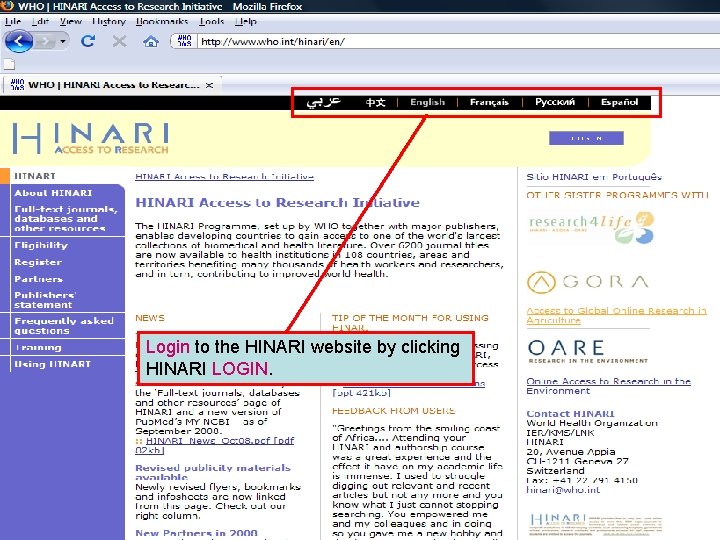720x540 pixels.
Task: Open the Help menu
Action: [246, 21]
